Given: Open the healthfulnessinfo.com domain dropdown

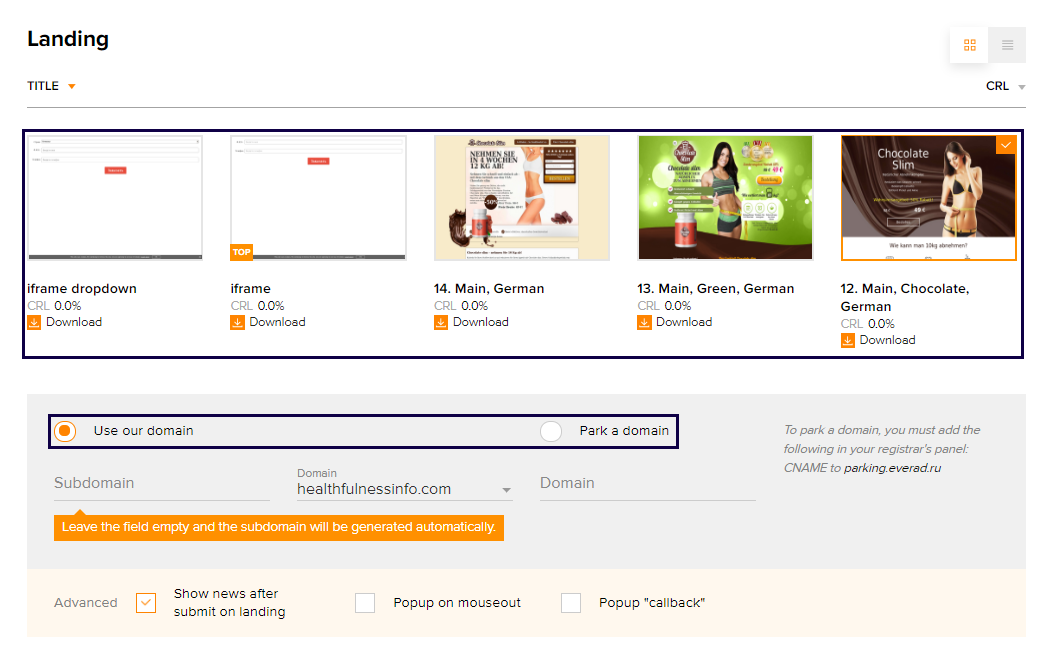Looking at the screenshot, I should 405,489.
